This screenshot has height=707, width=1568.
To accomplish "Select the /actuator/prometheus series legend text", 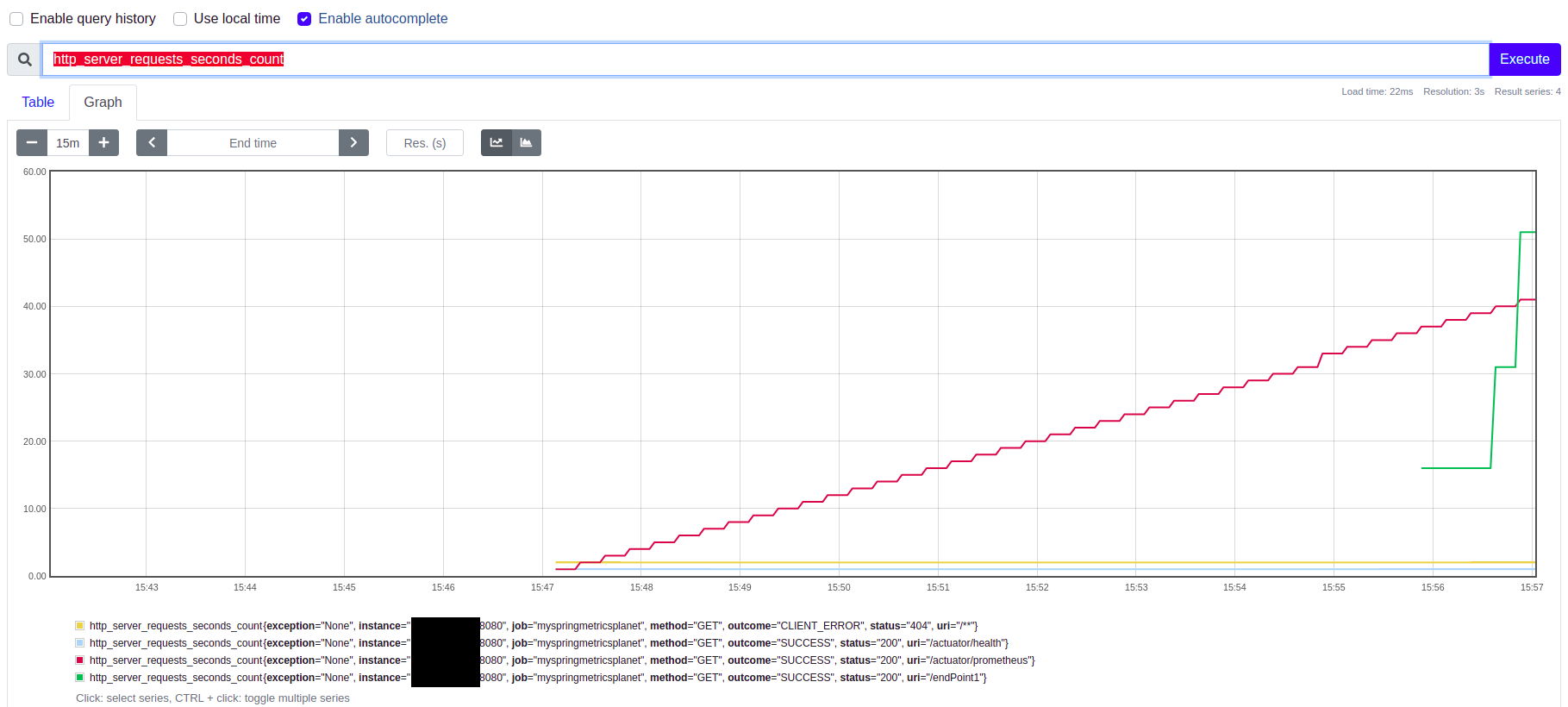I will point(562,660).
